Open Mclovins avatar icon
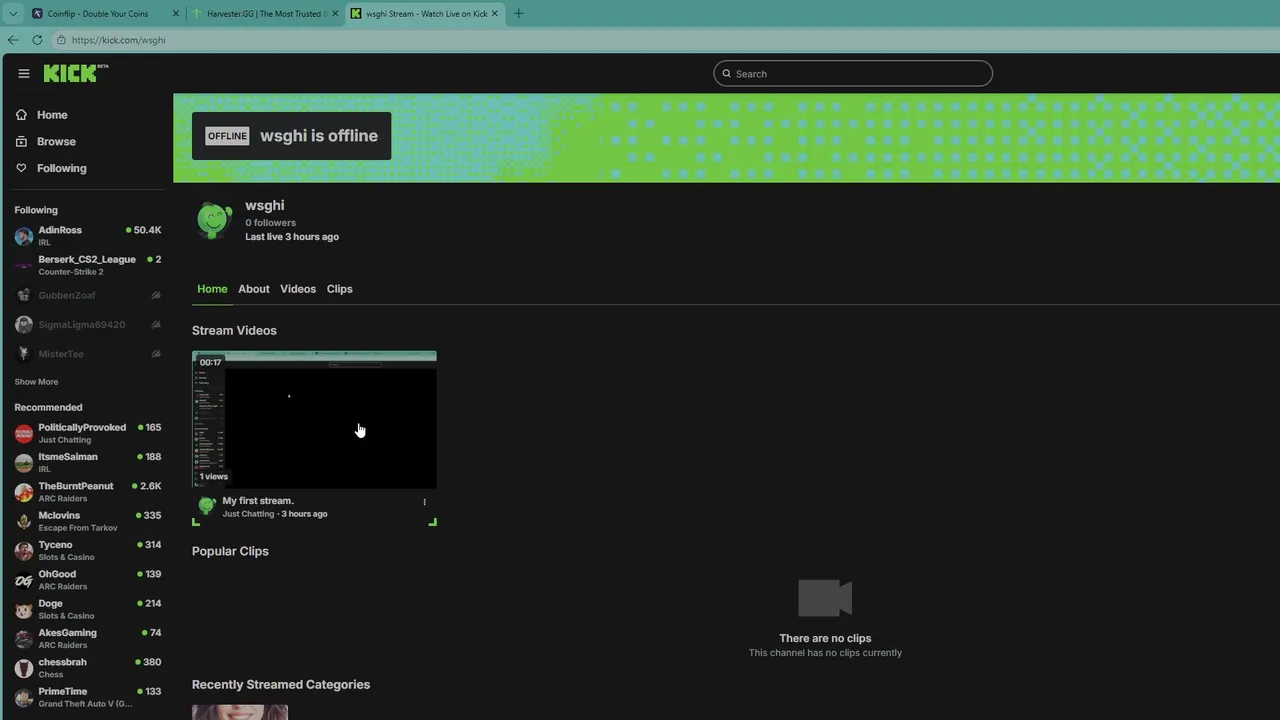 [24, 521]
